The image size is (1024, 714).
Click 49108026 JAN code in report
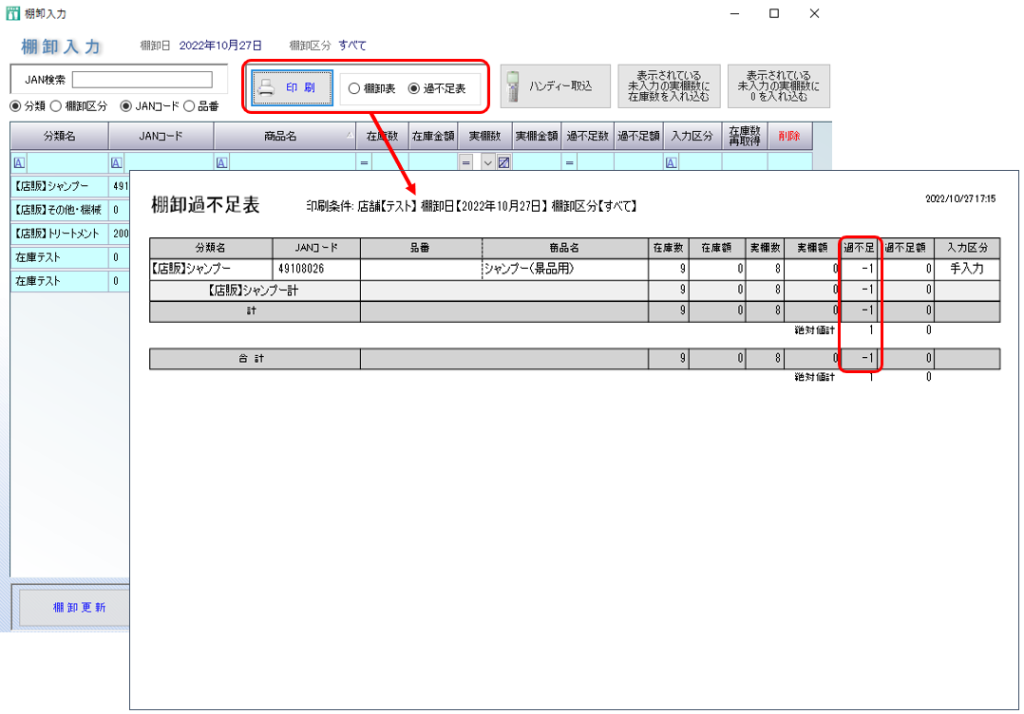tap(301, 268)
